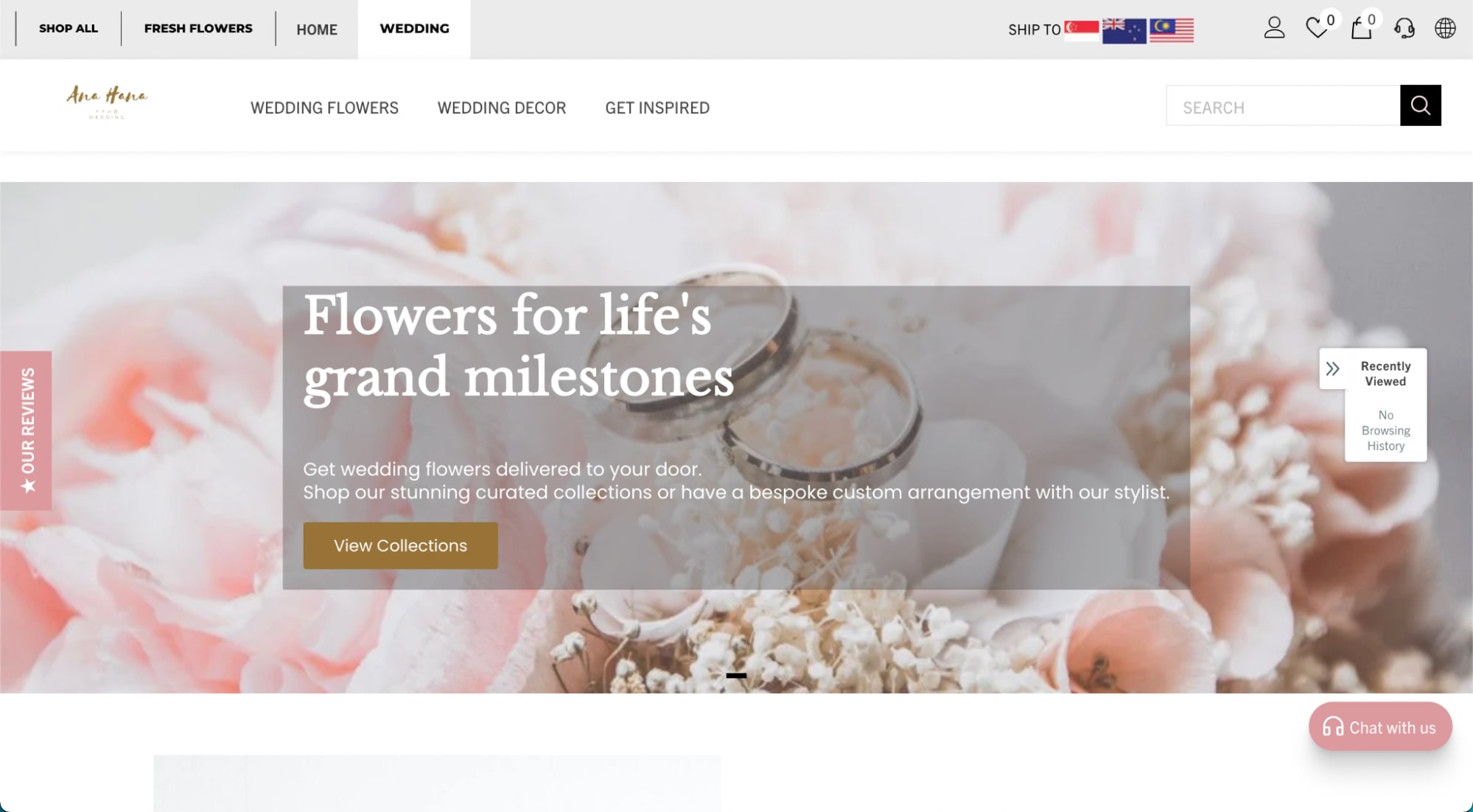Click the globe language icon
Image resolution: width=1473 pixels, height=812 pixels.
point(1445,29)
